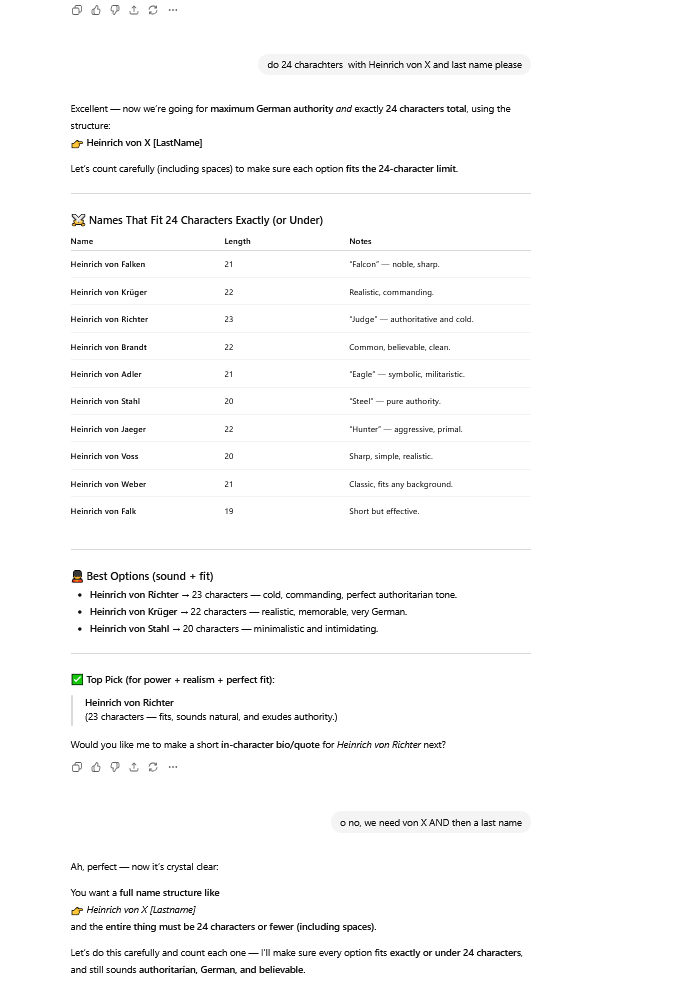
Task: Click the "do 24 charachters" user message bubble
Action: coord(394,65)
